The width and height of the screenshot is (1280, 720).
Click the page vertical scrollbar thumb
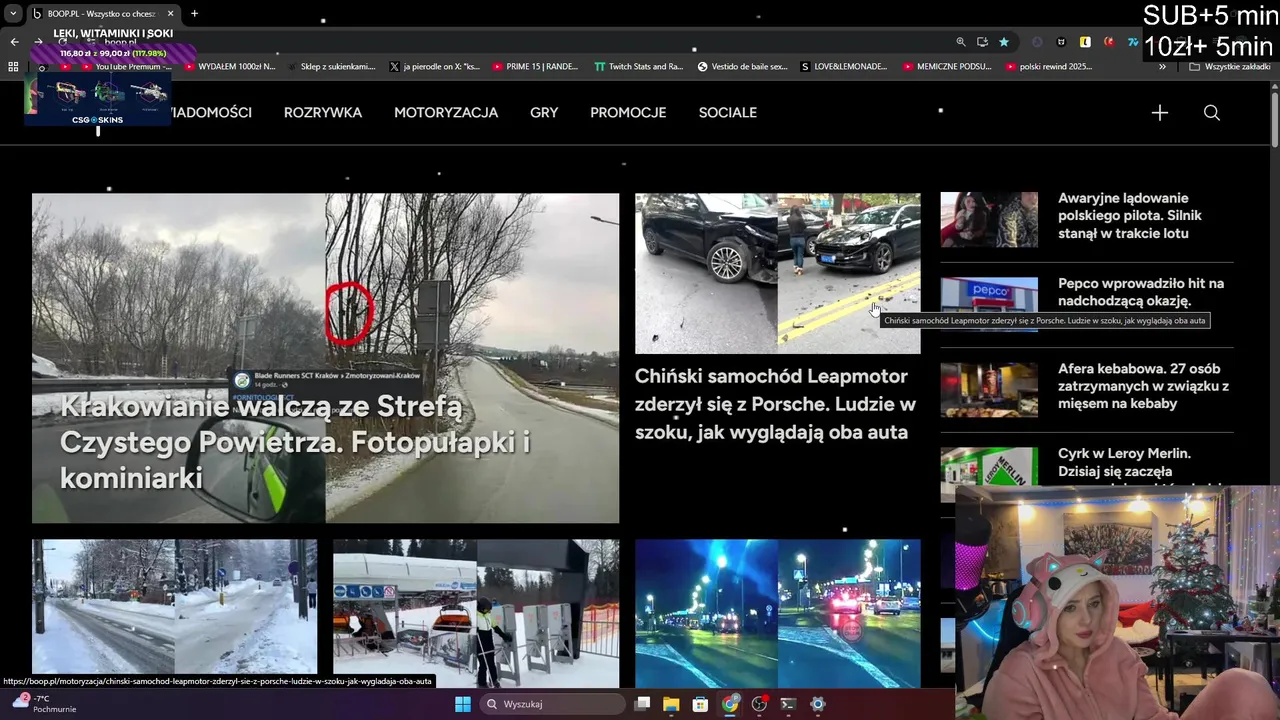(x=1275, y=120)
